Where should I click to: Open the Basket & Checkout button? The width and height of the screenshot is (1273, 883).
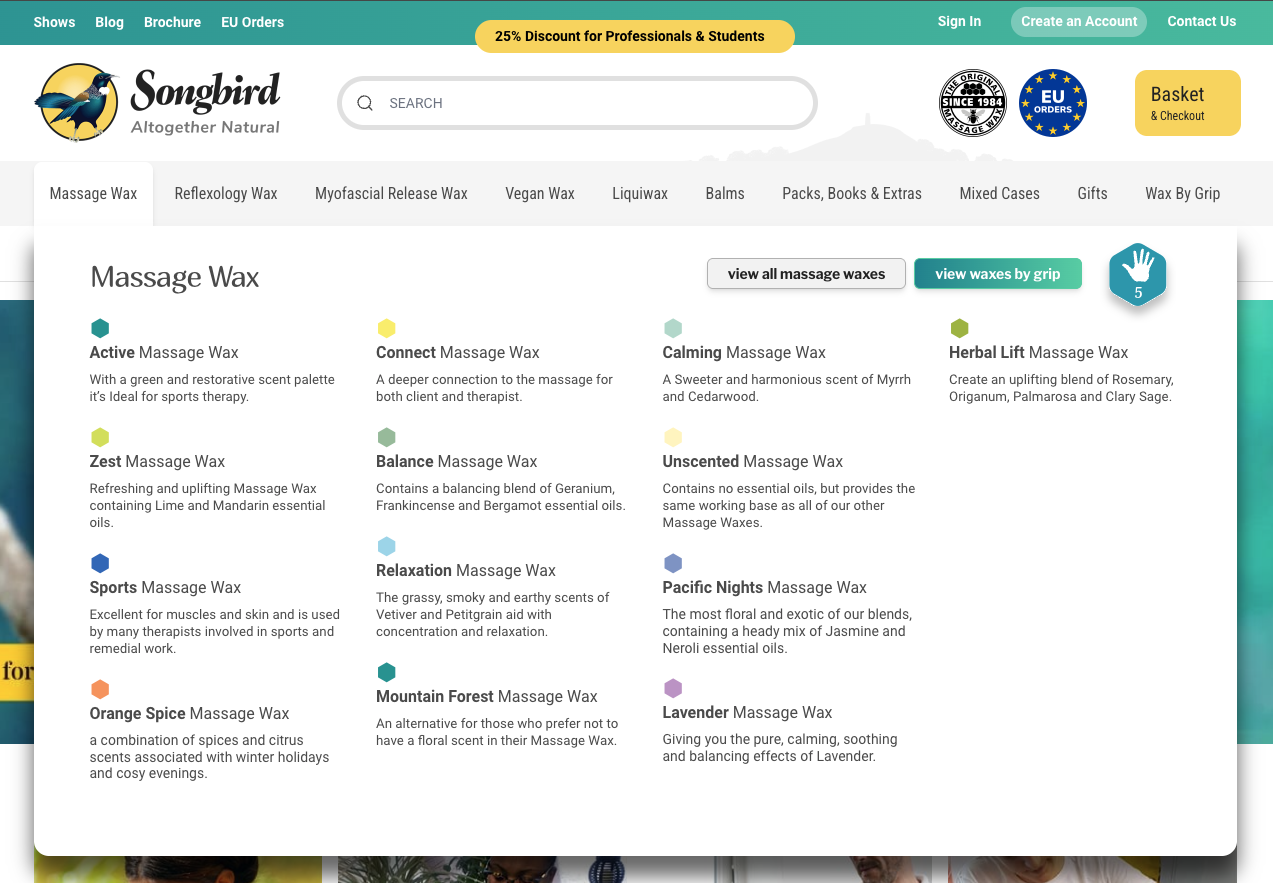(x=1187, y=103)
